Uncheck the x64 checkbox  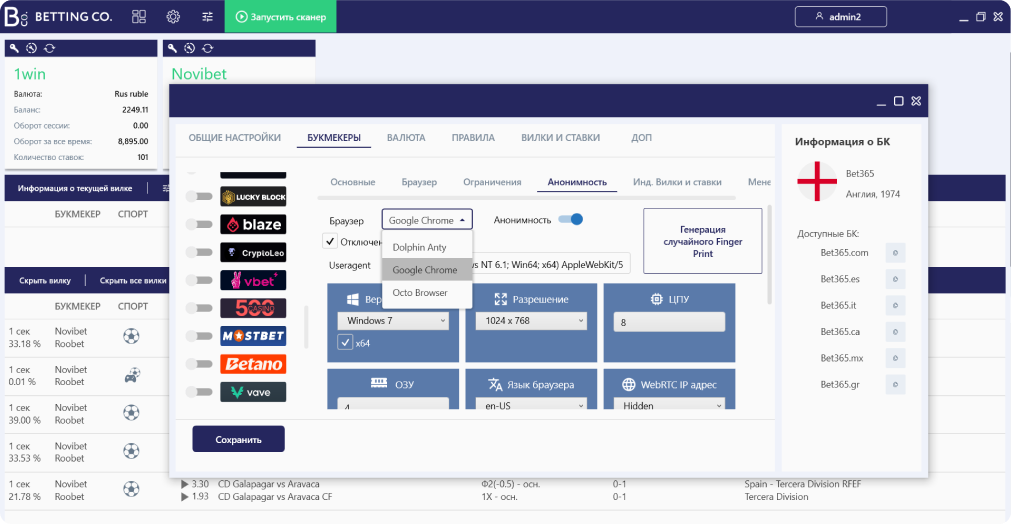[345, 343]
